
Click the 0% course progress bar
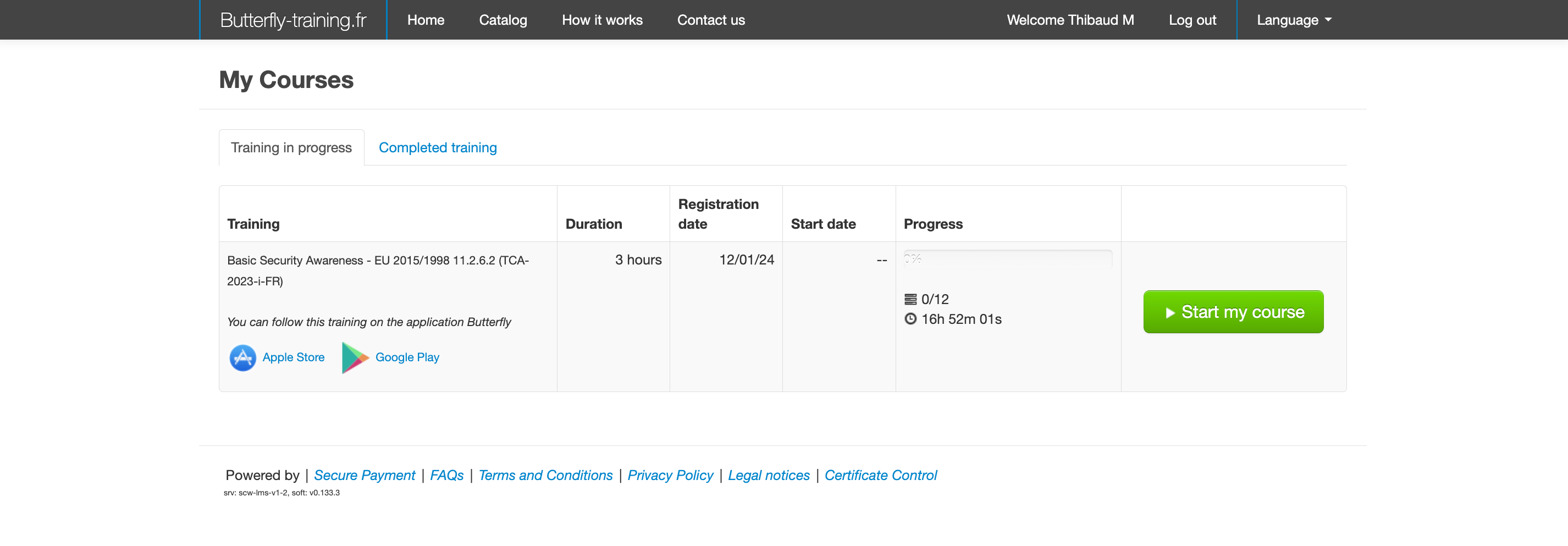click(x=1007, y=258)
